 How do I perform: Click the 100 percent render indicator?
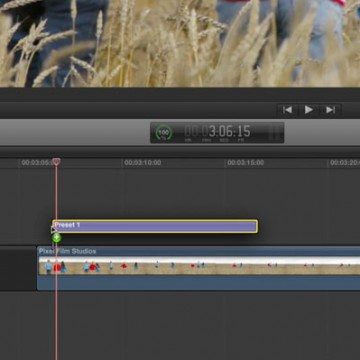coord(164,133)
